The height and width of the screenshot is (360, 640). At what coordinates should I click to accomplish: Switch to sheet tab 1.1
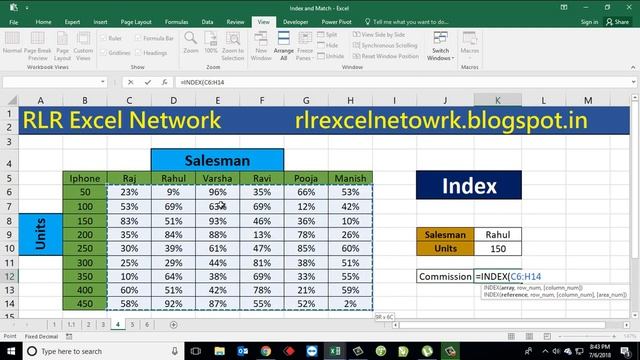pyautogui.click(x=71, y=324)
